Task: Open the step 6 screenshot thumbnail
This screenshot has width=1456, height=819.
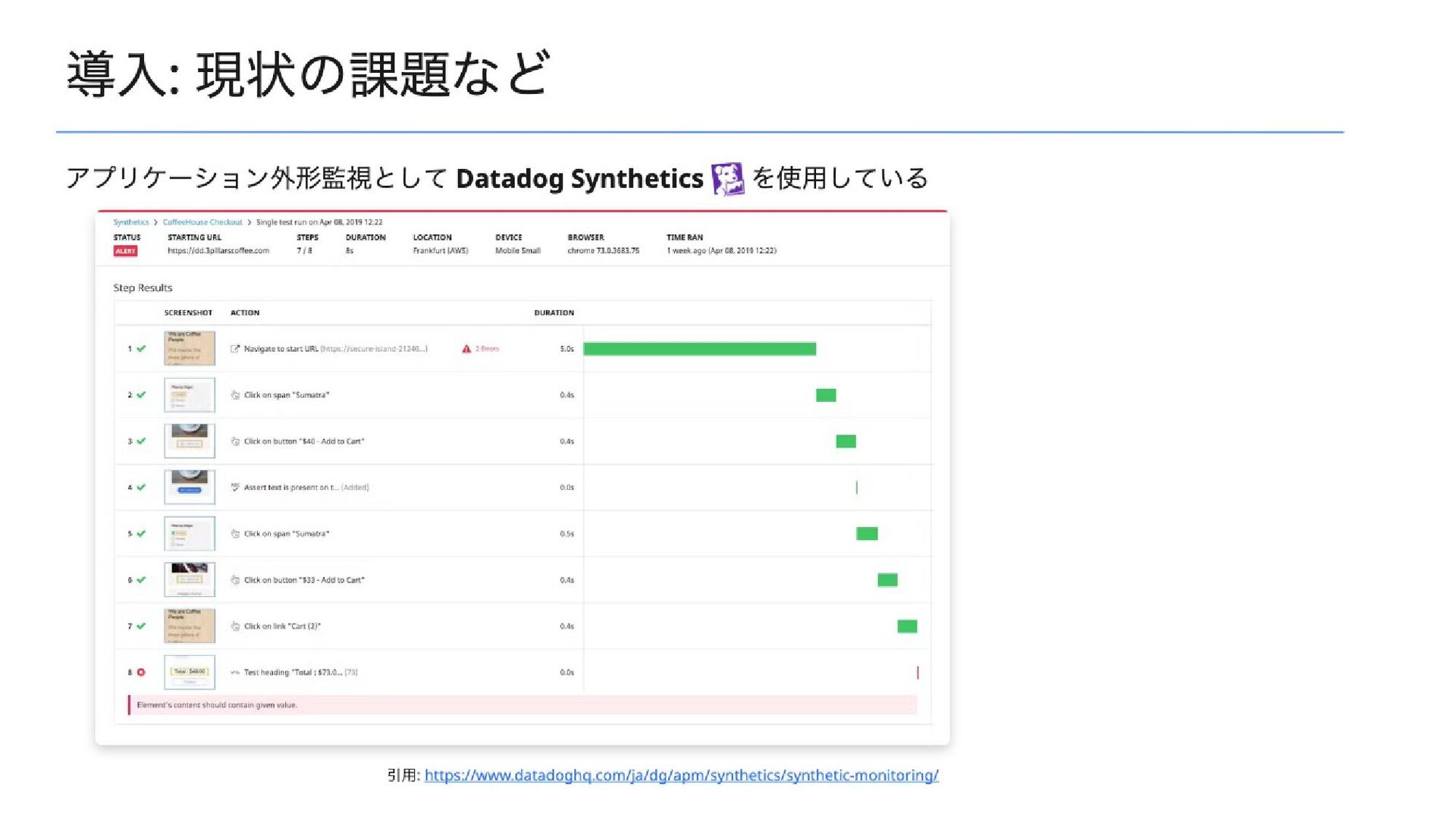Action: click(x=190, y=580)
